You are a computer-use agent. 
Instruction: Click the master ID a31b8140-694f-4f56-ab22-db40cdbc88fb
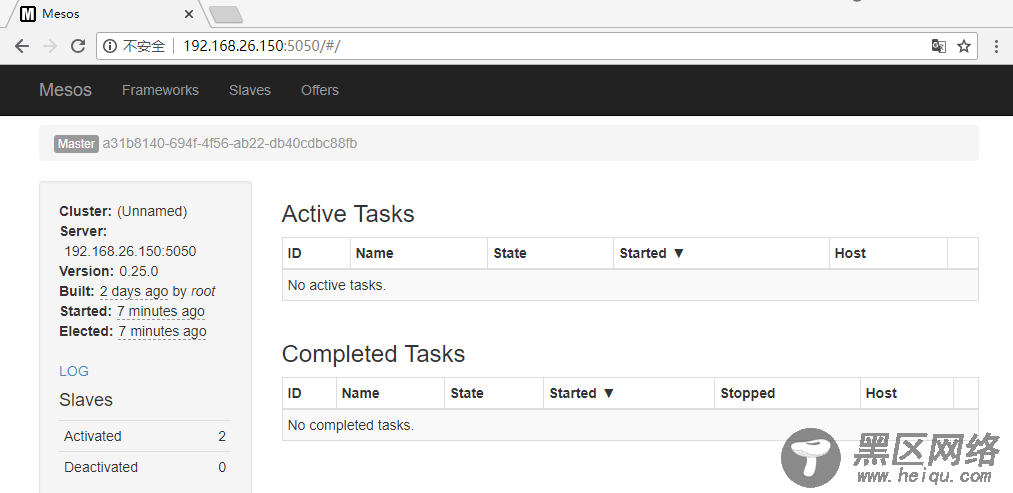coord(229,143)
